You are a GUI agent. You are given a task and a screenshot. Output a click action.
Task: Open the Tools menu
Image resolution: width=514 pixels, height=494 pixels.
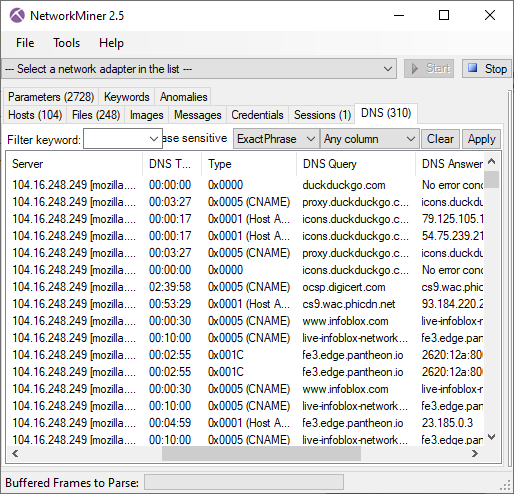click(x=67, y=43)
